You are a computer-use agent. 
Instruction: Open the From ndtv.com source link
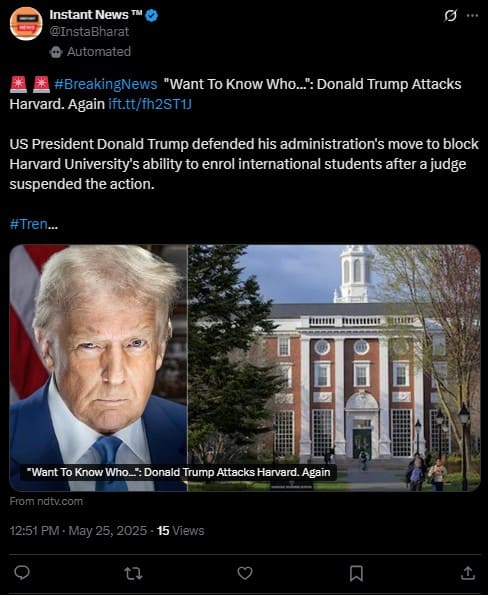(46, 501)
